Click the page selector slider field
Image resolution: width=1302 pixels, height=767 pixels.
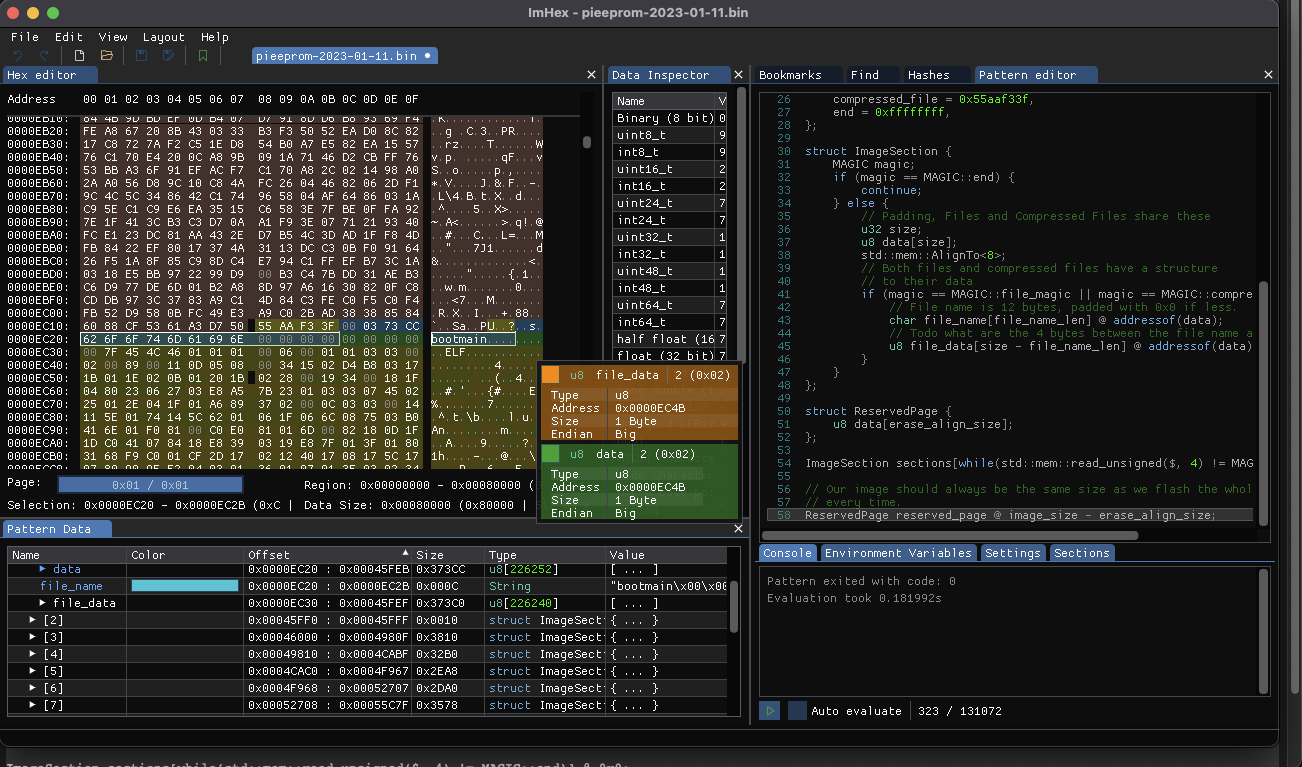pos(150,485)
